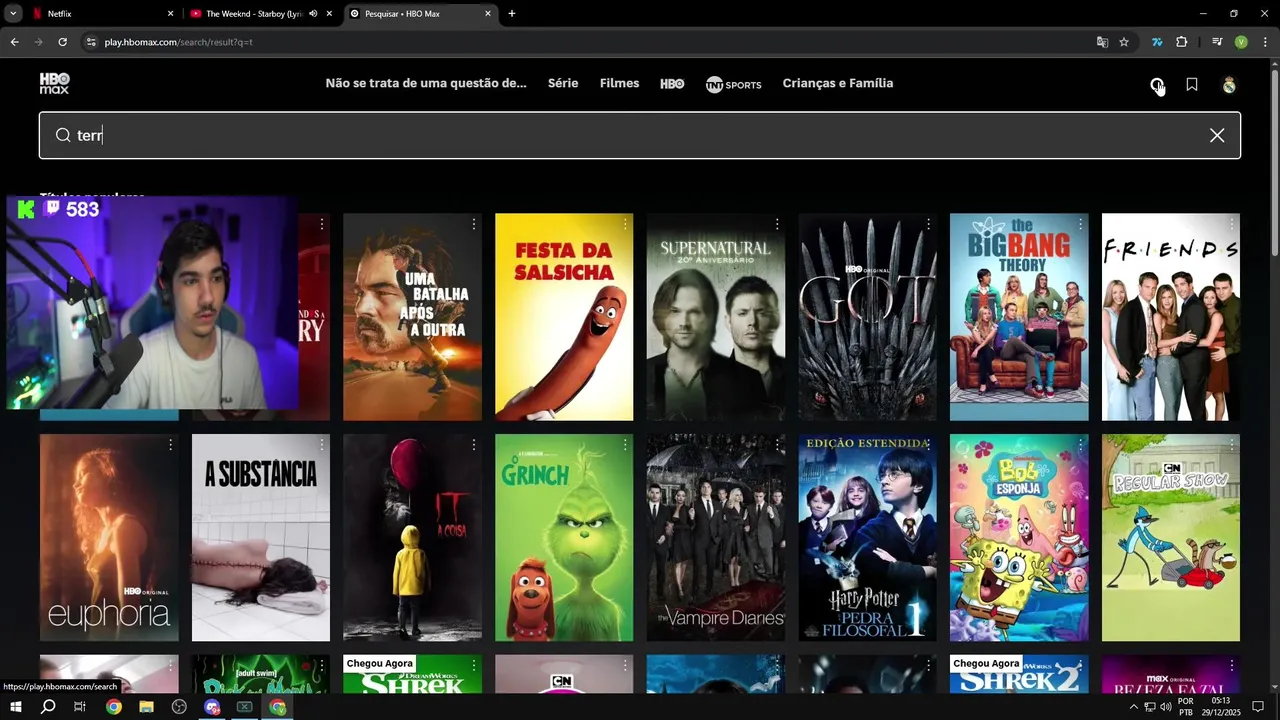This screenshot has height=720, width=1280.
Task: Bookmark this page with the star icon
Action: [1124, 42]
